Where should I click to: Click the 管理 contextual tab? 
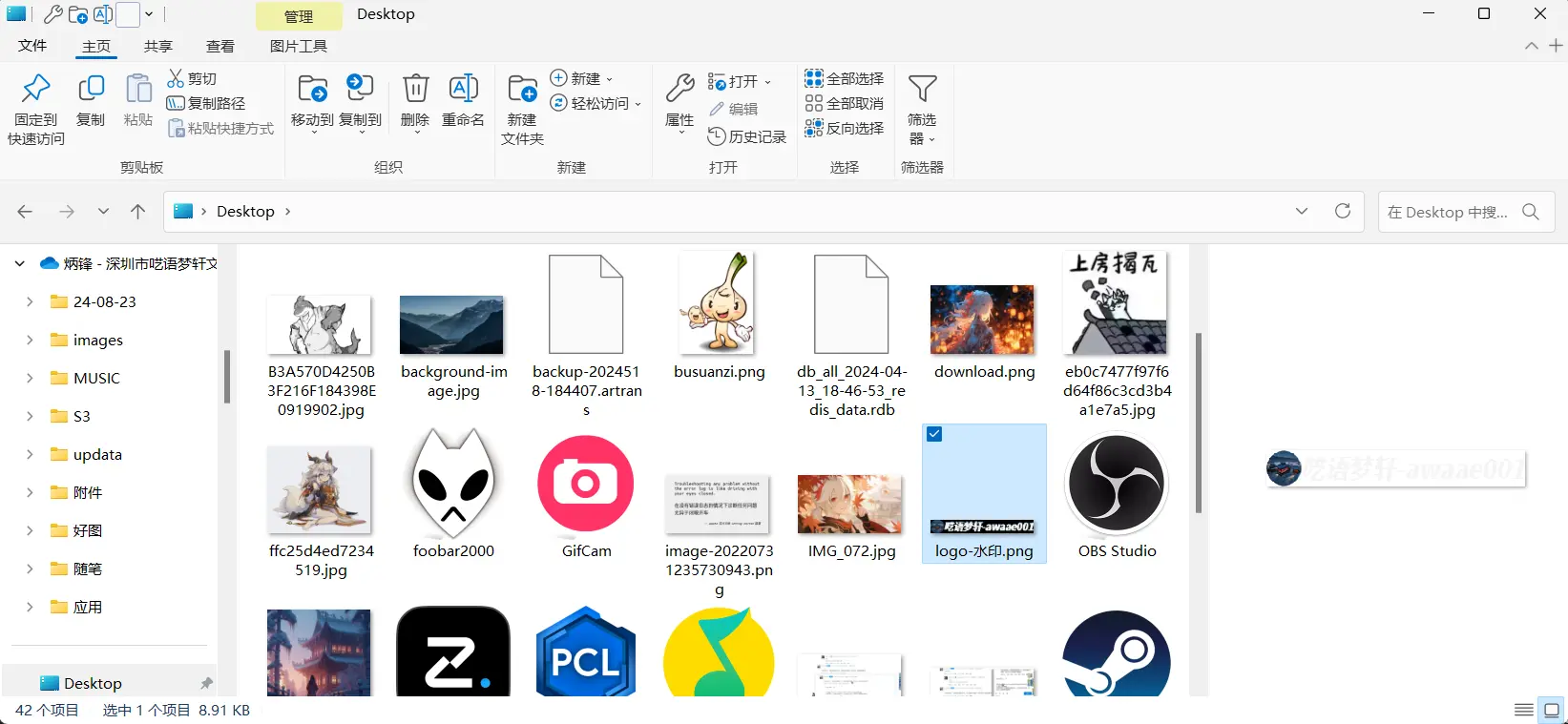(299, 16)
